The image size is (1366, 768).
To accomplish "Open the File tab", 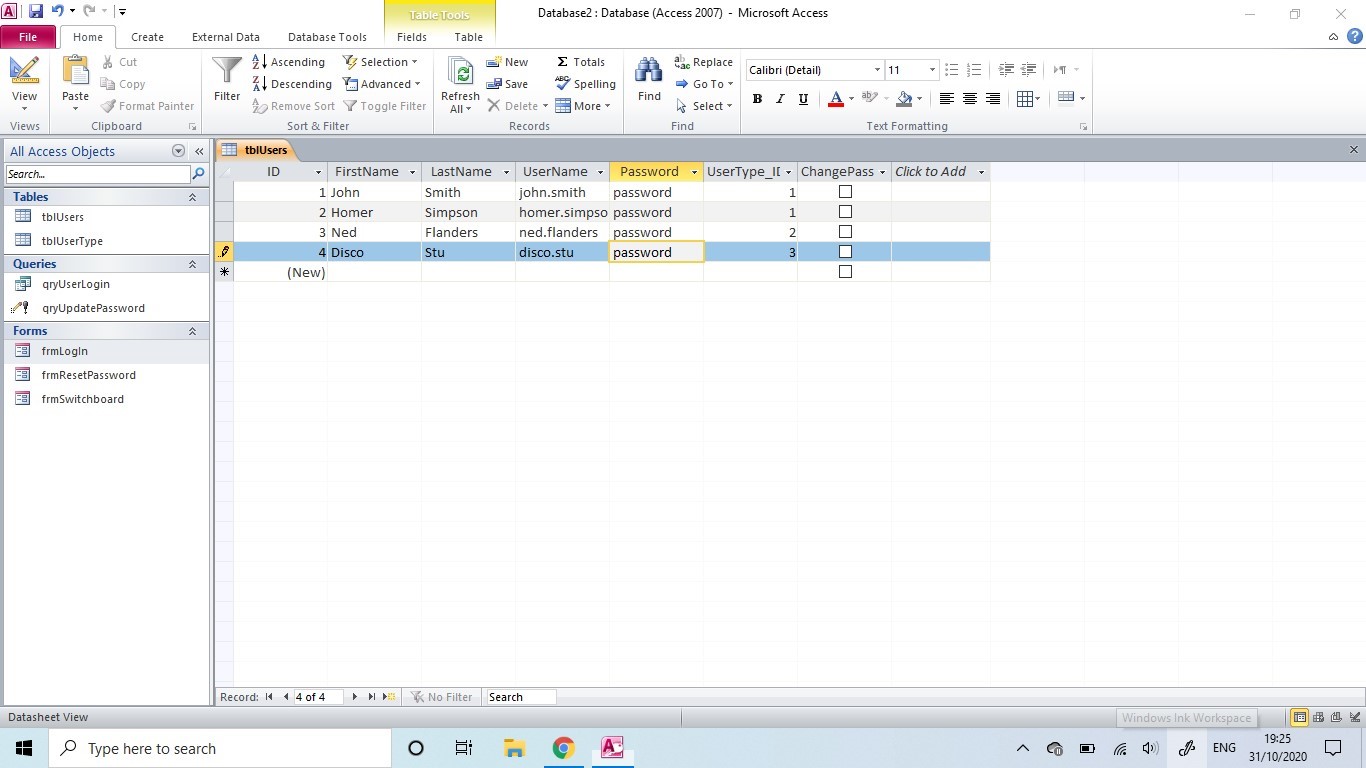I will coord(28,37).
